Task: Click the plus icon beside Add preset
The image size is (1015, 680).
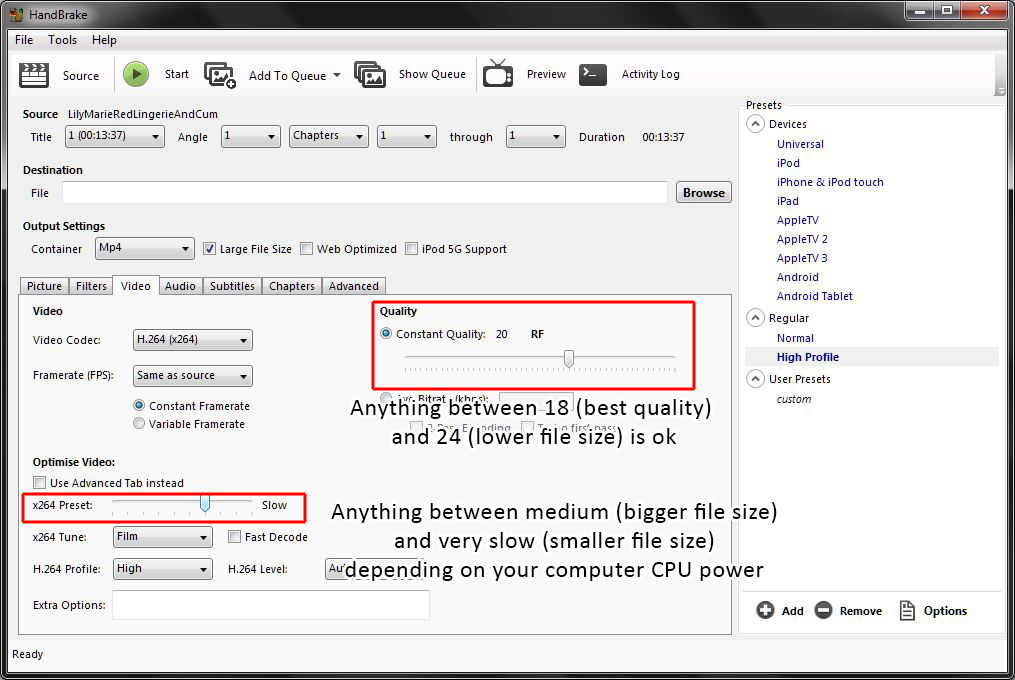Action: (765, 610)
